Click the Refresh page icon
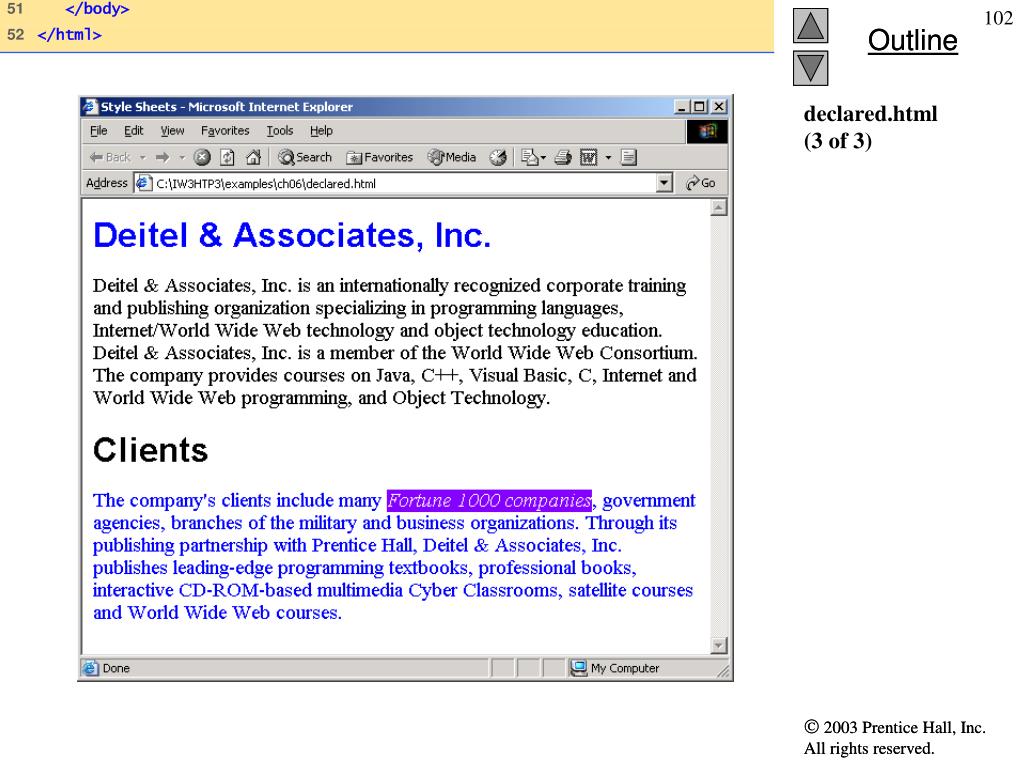The width and height of the screenshot is (1024, 768). point(227,157)
